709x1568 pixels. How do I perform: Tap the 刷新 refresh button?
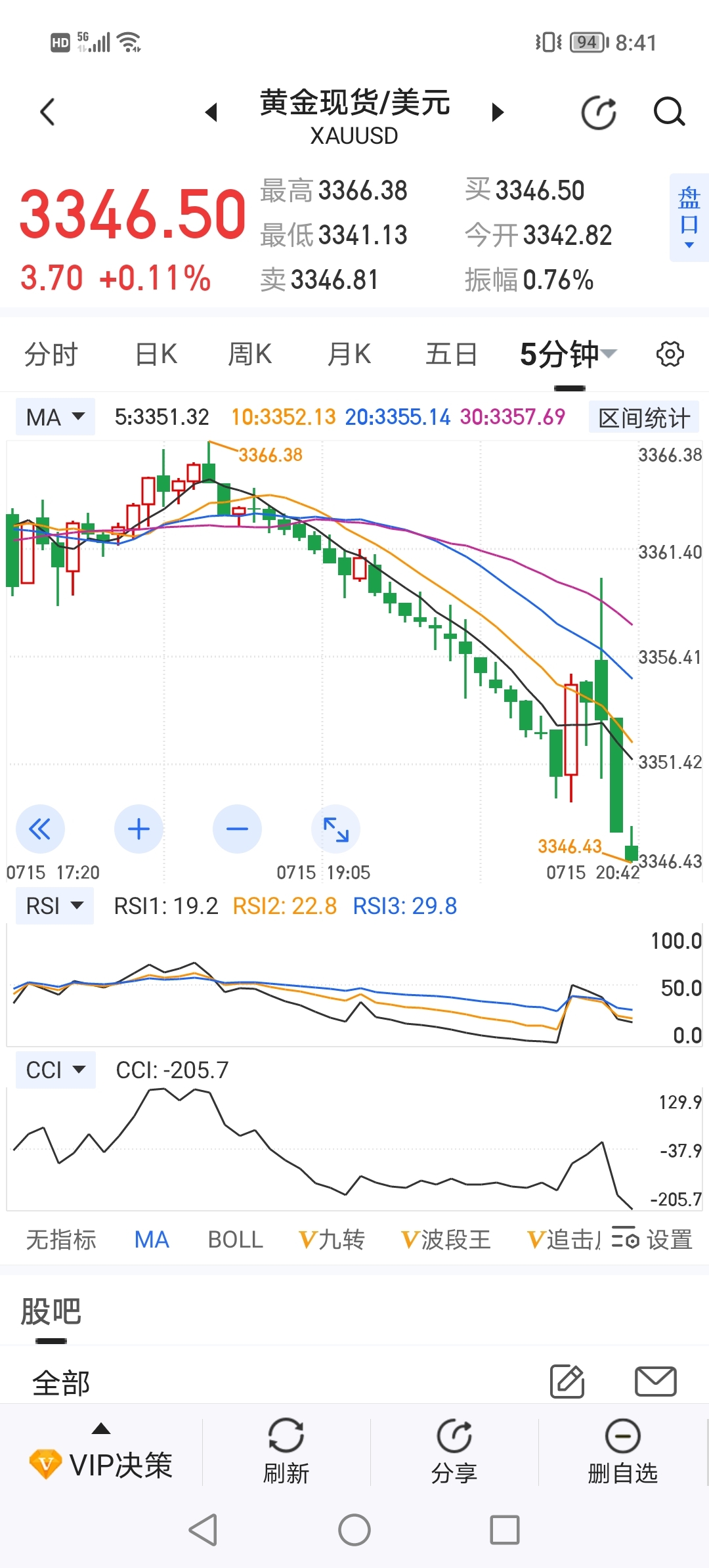tap(286, 1452)
